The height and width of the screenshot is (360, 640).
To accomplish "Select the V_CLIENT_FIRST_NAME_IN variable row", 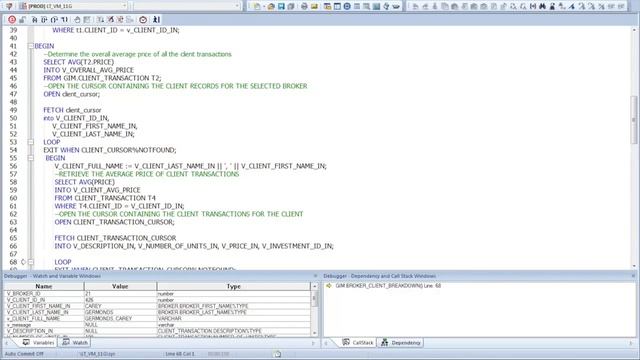I will 157,306.
